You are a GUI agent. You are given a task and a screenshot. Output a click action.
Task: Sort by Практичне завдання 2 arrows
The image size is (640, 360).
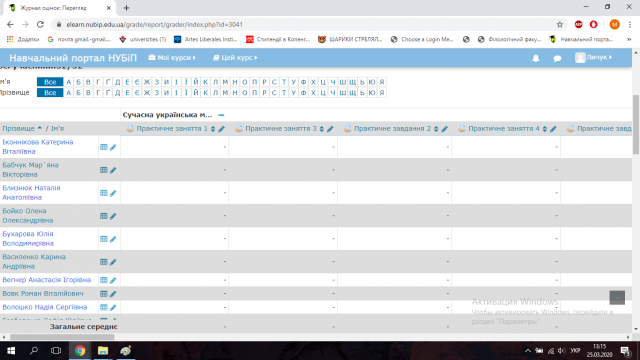pos(436,129)
